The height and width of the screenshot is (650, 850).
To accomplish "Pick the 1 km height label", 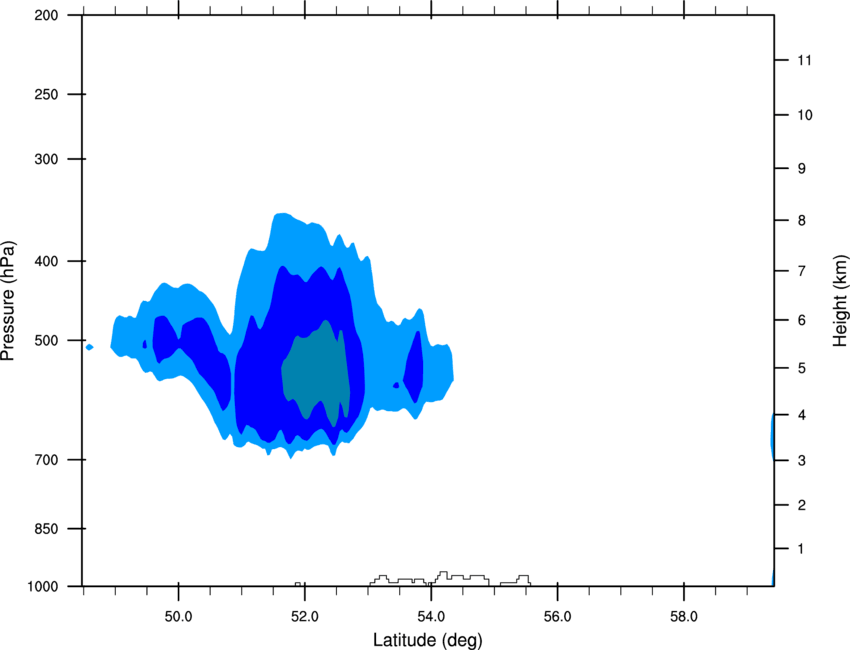I will click(x=801, y=549).
